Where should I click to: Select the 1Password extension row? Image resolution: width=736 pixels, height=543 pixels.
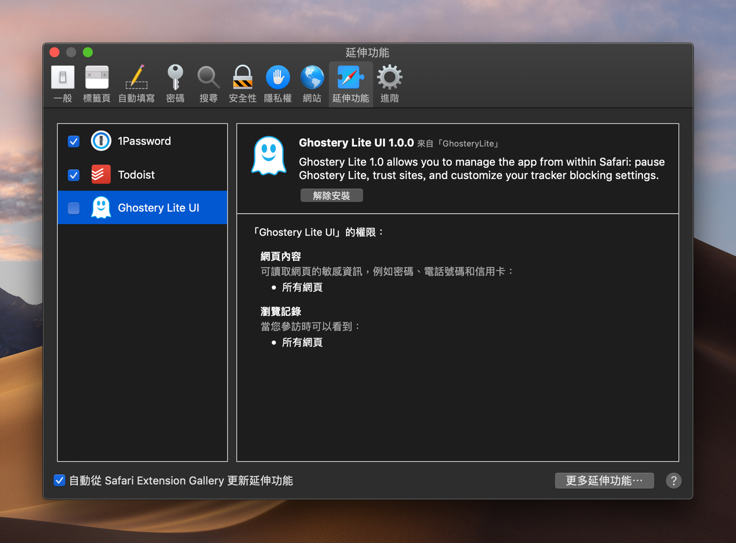pos(142,141)
